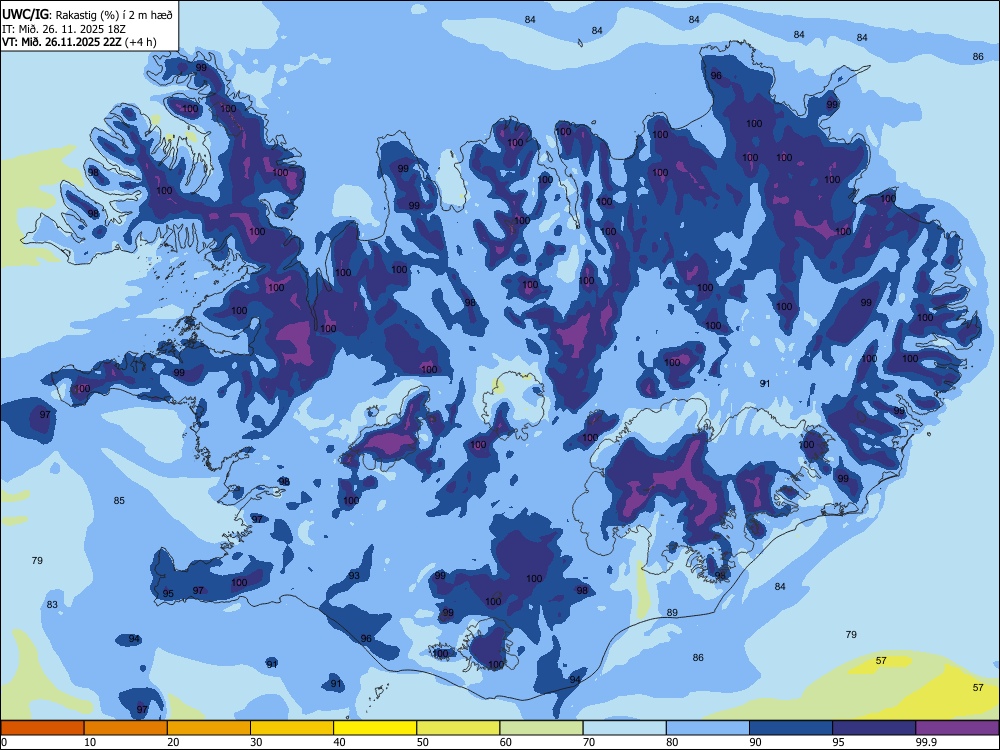Click the legend tick label '0'

(x=3, y=742)
